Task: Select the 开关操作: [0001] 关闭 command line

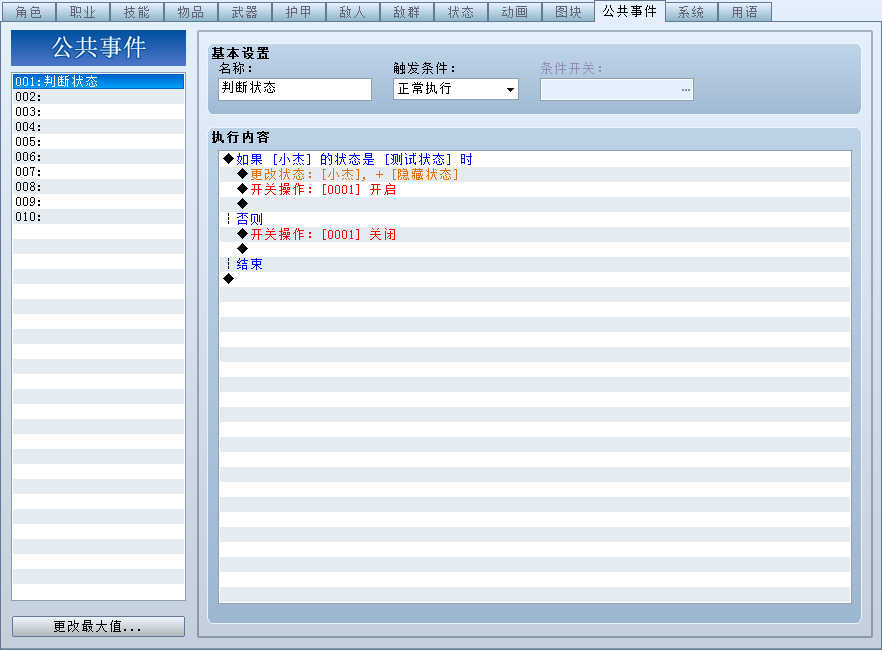Action: (x=534, y=234)
